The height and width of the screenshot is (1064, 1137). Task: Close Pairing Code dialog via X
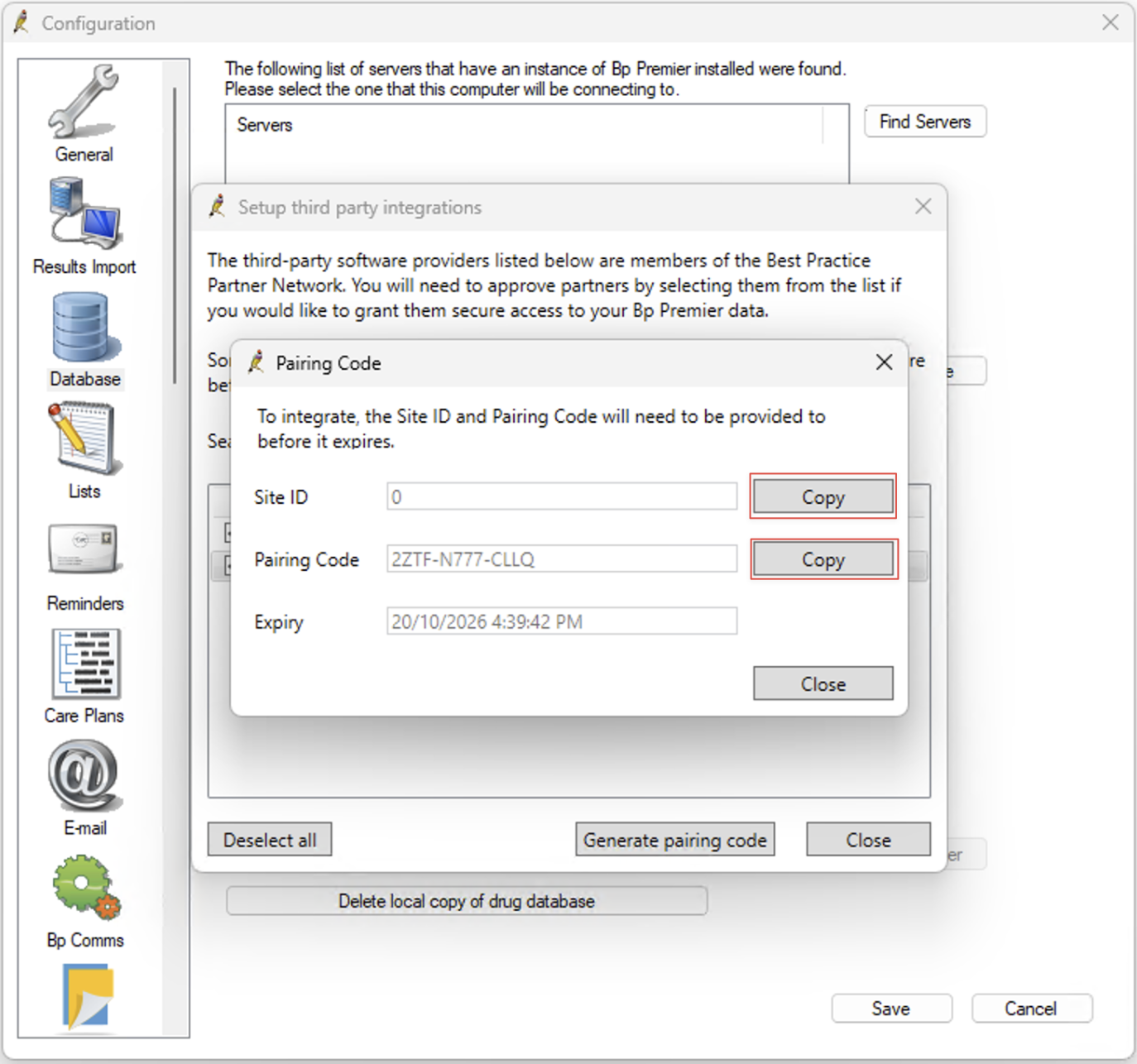[x=884, y=362]
